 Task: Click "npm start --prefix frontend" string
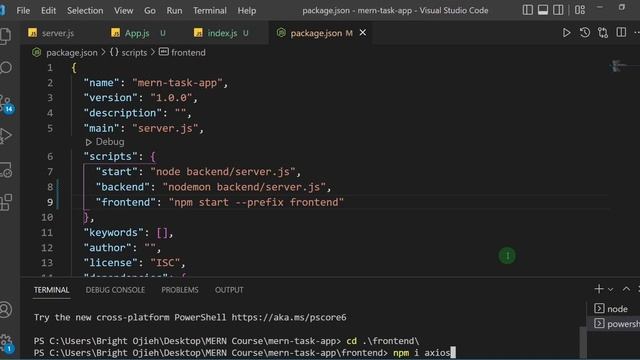click(x=256, y=202)
